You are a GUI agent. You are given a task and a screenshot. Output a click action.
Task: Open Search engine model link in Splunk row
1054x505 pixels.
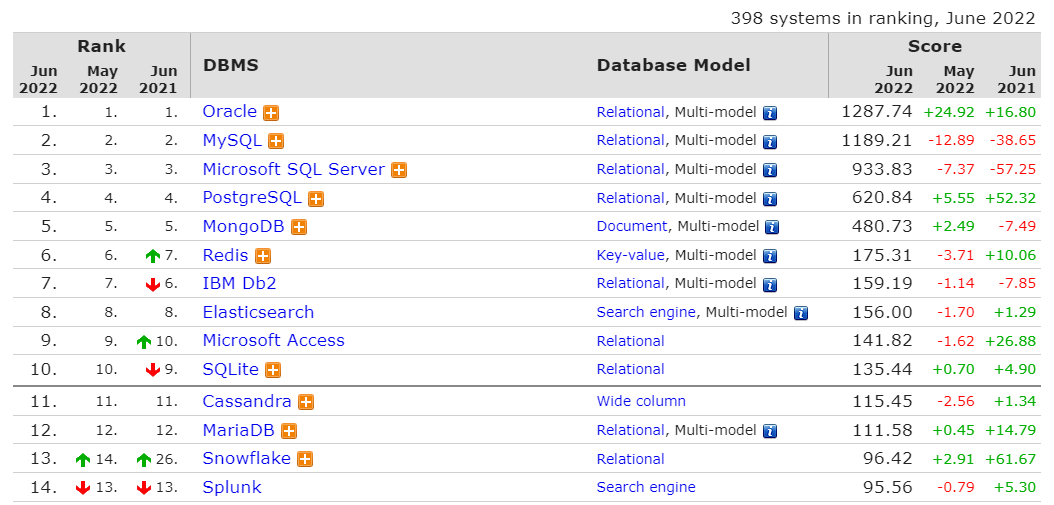tap(646, 487)
